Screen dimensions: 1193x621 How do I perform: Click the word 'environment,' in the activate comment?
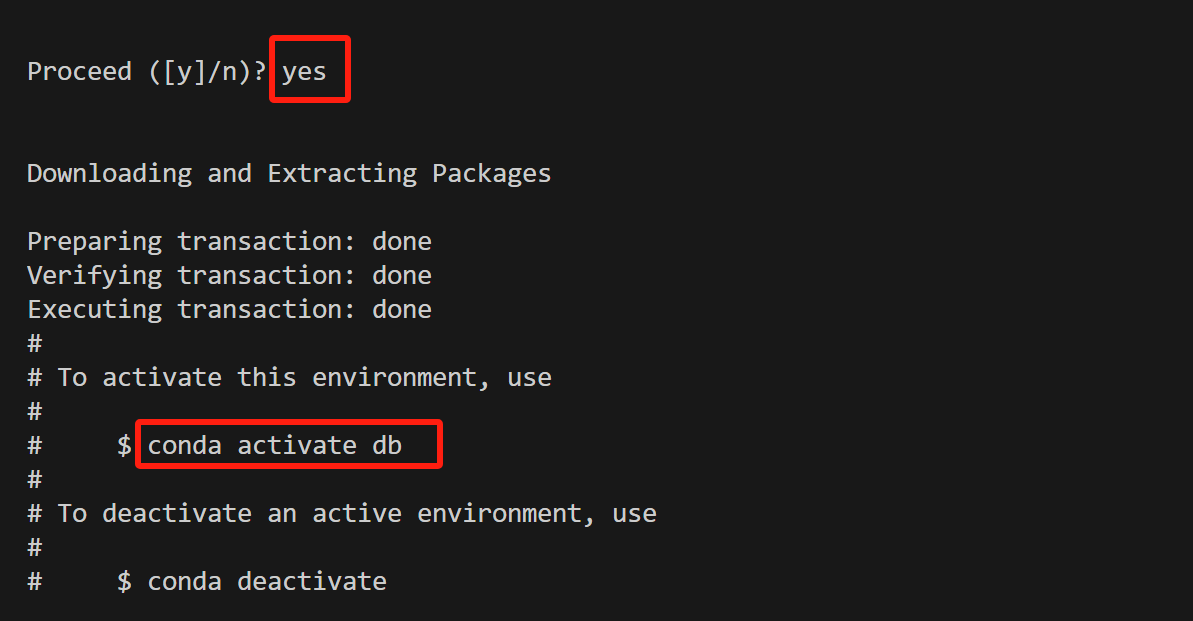click(x=401, y=377)
